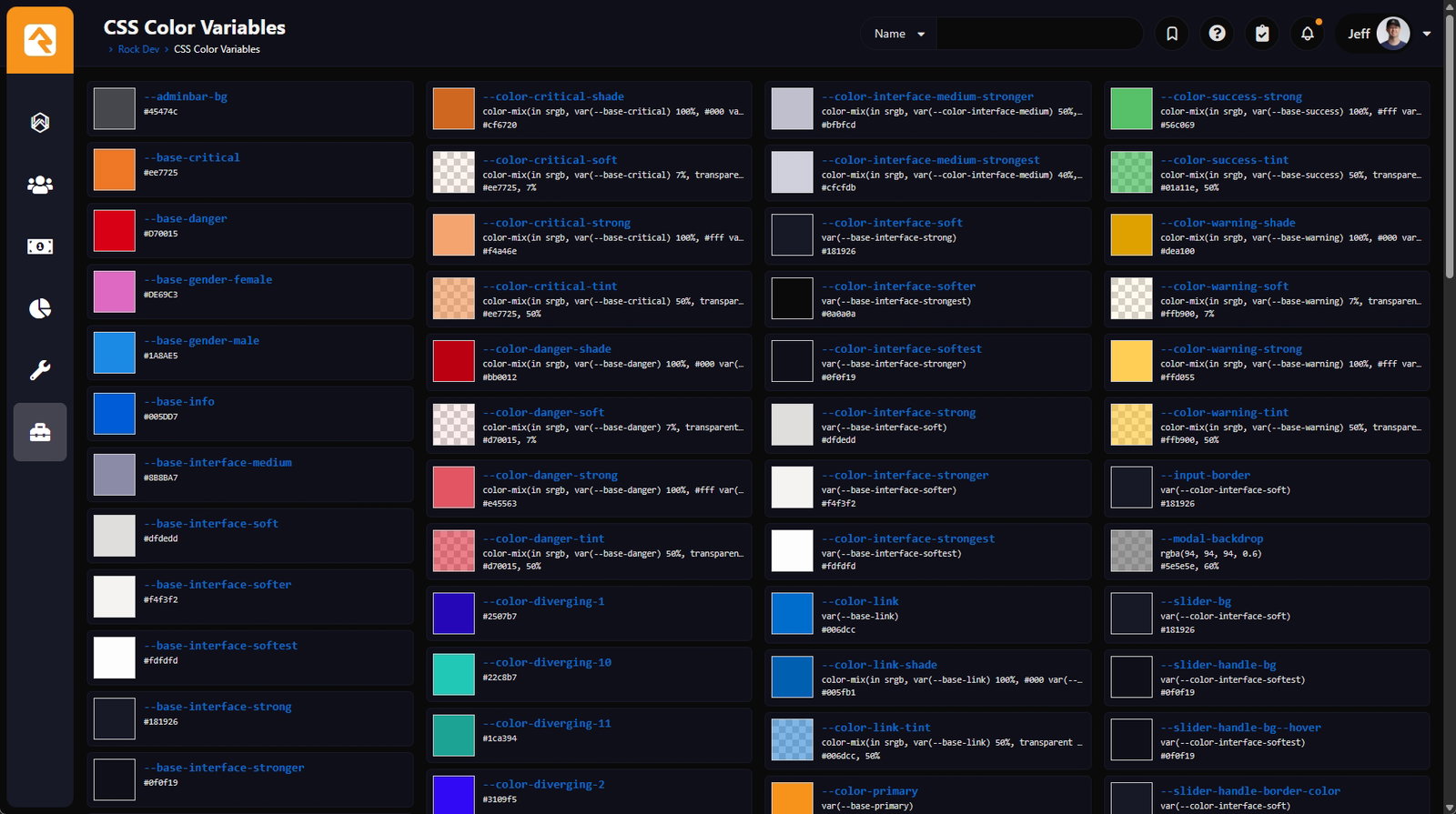
Task: Click the toolbox briefcase sidebar icon
Action: [x=40, y=432]
